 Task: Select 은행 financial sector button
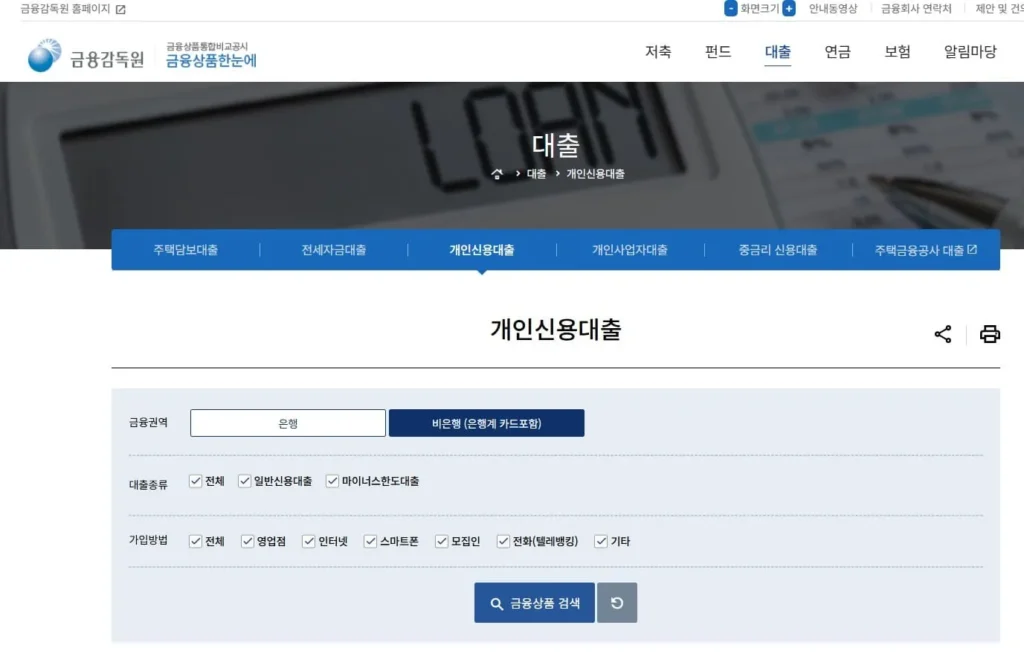(x=288, y=423)
